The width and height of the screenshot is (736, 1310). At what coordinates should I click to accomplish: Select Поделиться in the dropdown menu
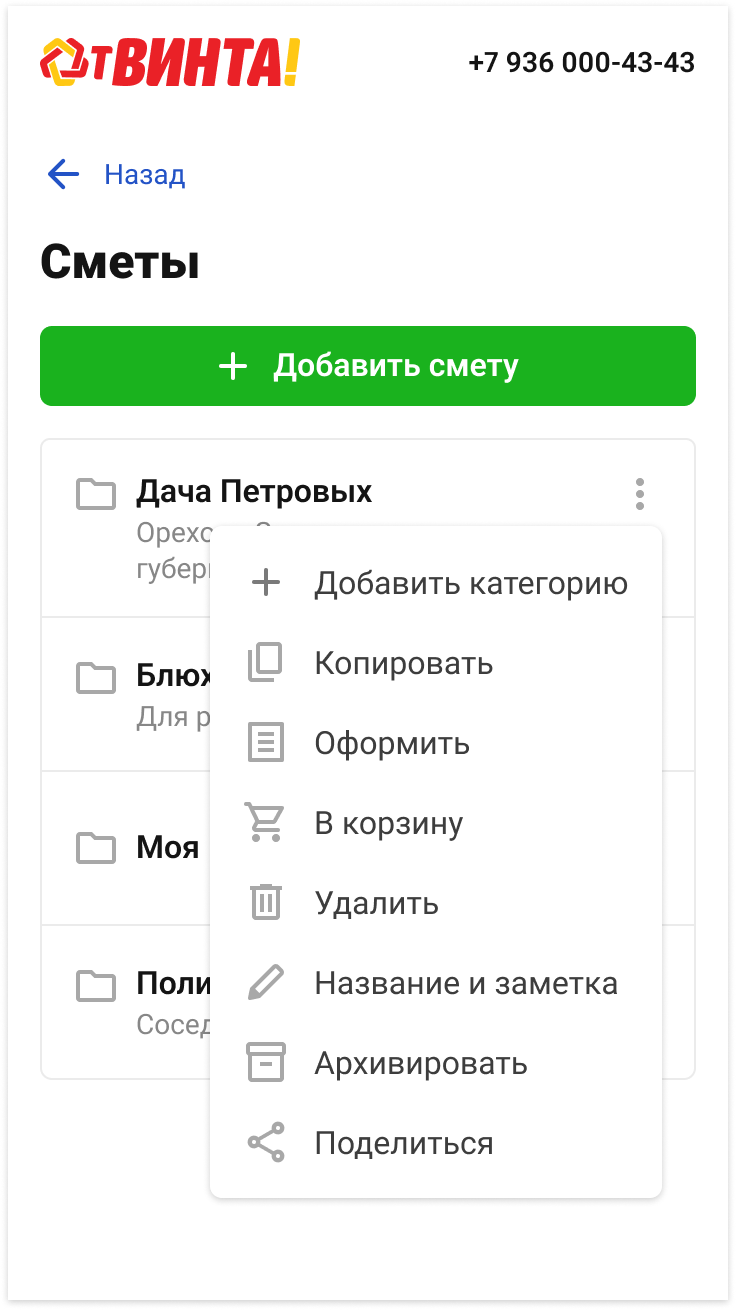(404, 1143)
